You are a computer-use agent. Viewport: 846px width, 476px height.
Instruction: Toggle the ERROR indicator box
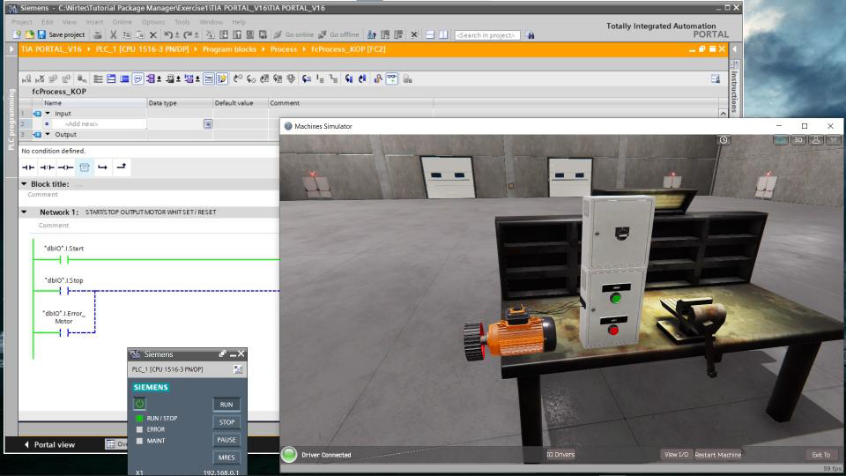coord(140,430)
